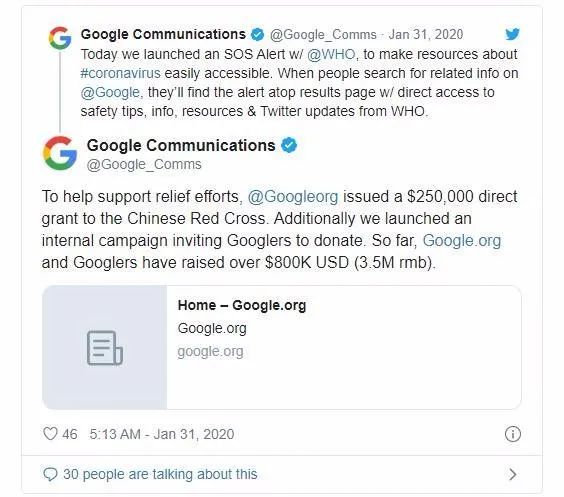Expand conversation with right chevron arrow

pos(513,474)
